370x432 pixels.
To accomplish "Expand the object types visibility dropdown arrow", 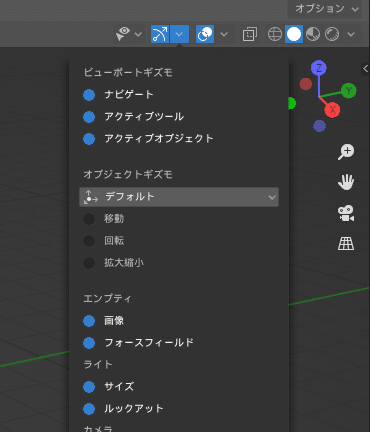I will pyautogui.click(x=138, y=34).
